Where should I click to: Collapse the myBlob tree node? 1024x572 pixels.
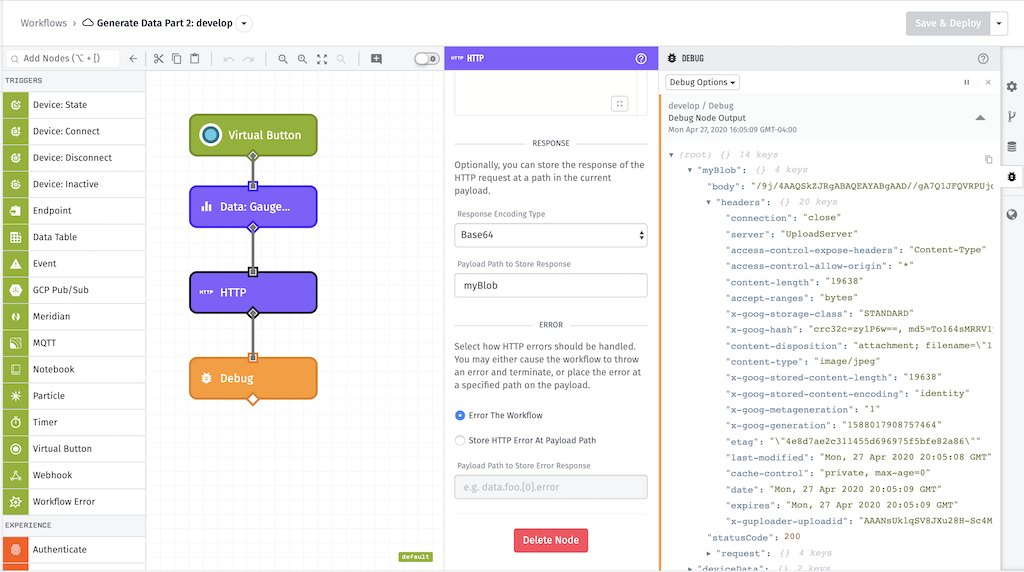tap(690, 170)
